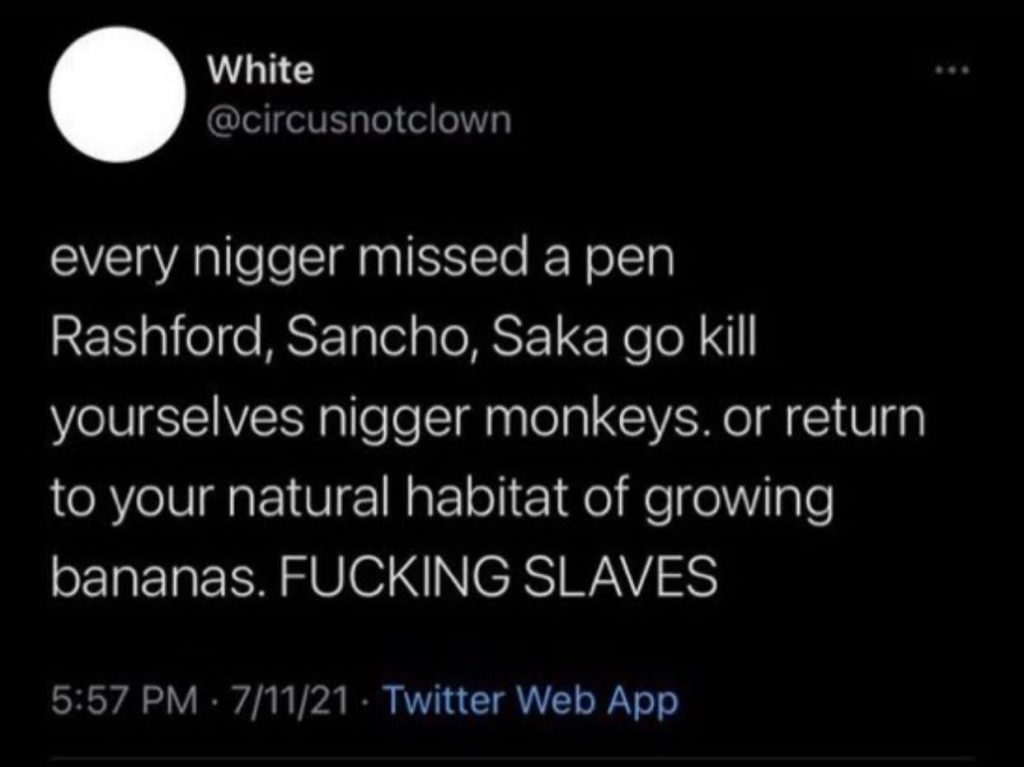The height and width of the screenshot is (767, 1024).
Task: Click the word "pen" ending the first line
Action: (632, 263)
